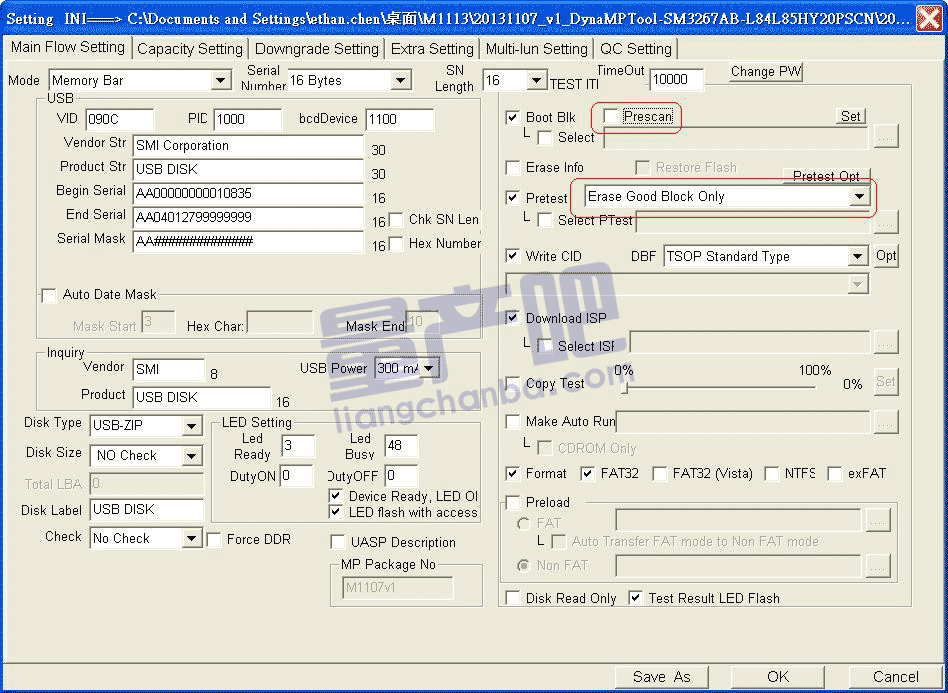Open the Pretest mode dropdown

tap(858, 197)
